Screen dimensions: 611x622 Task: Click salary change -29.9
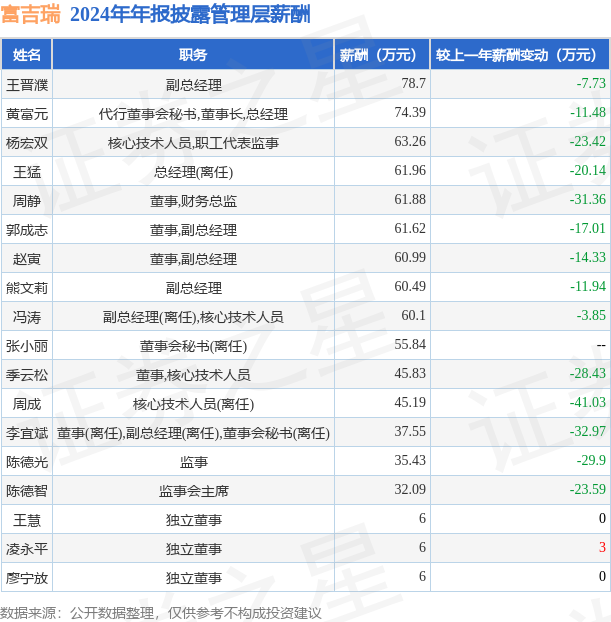point(591,460)
